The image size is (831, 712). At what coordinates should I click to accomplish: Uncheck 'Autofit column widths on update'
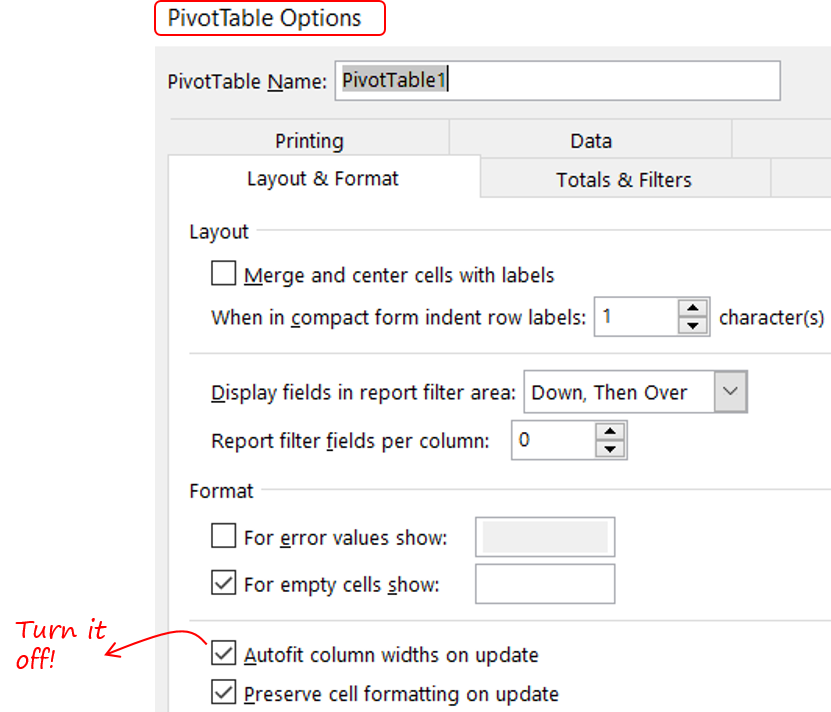point(223,654)
